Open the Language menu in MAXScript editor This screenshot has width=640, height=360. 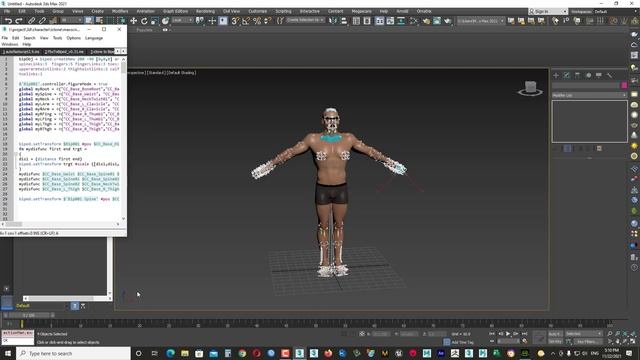[x=94, y=38]
